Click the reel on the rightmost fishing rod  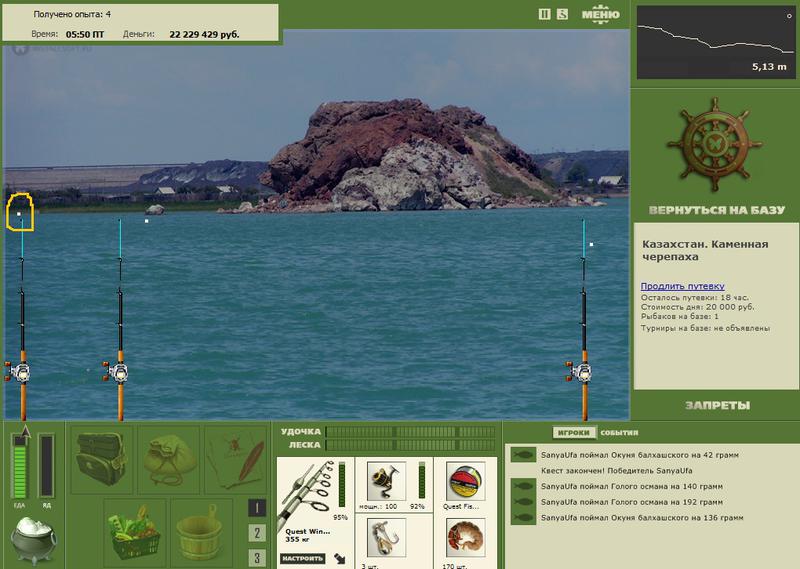pyautogui.click(x=580, y=372)
